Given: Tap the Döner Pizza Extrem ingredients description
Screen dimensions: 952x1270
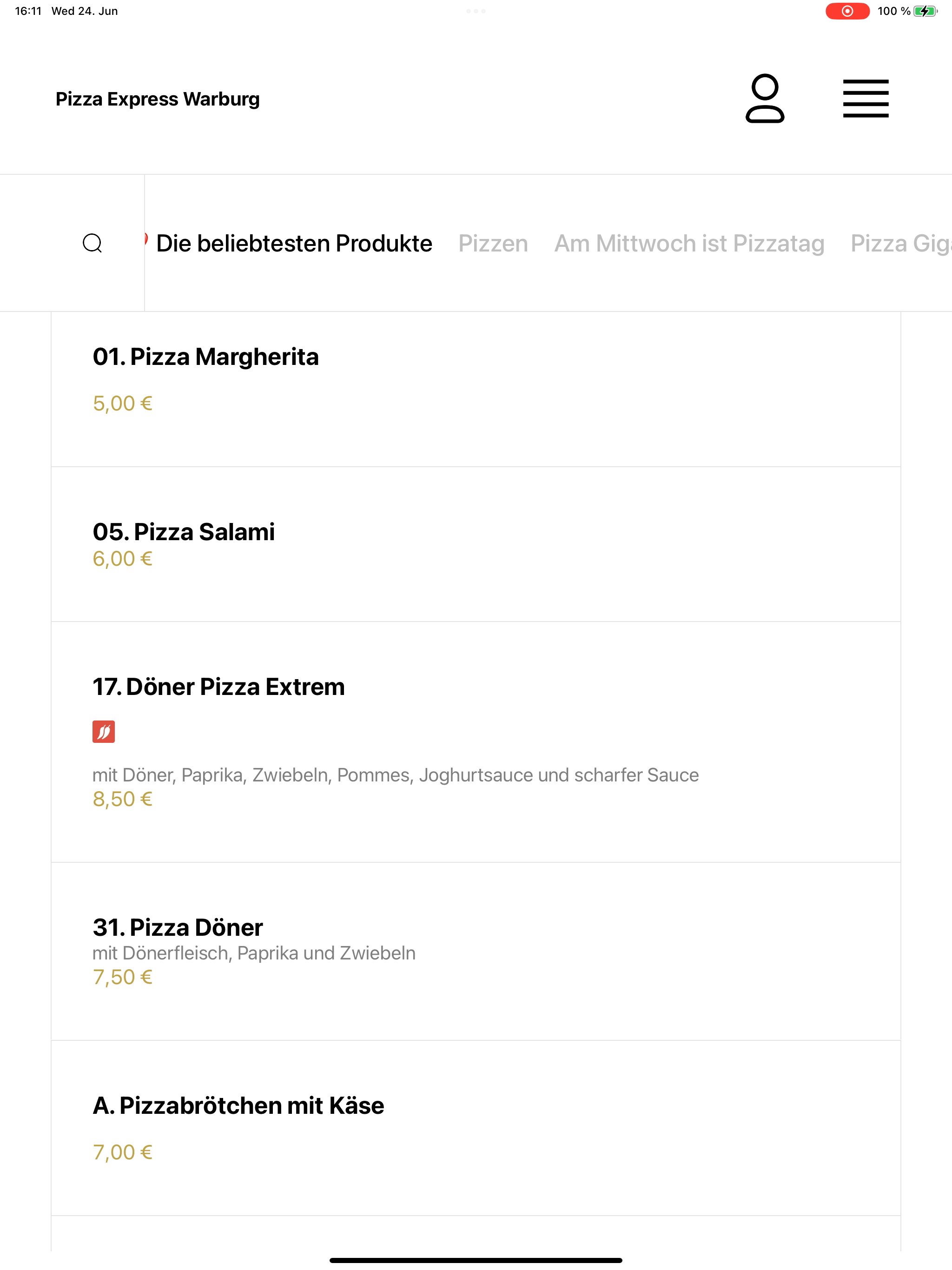Looking at the screenshot, I should [x=396, y=775].
